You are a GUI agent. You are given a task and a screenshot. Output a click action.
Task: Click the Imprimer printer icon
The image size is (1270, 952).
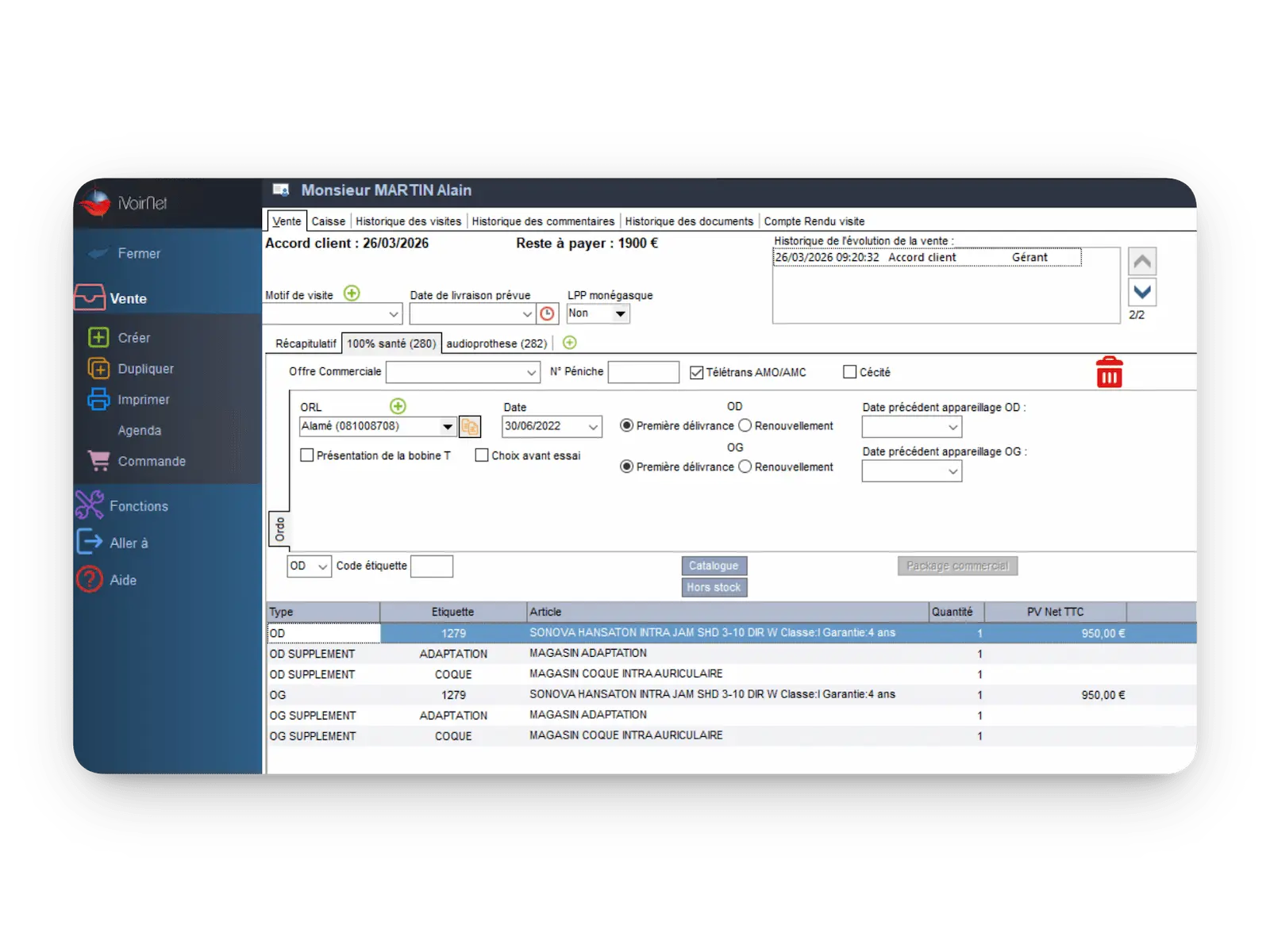[98, 399]
